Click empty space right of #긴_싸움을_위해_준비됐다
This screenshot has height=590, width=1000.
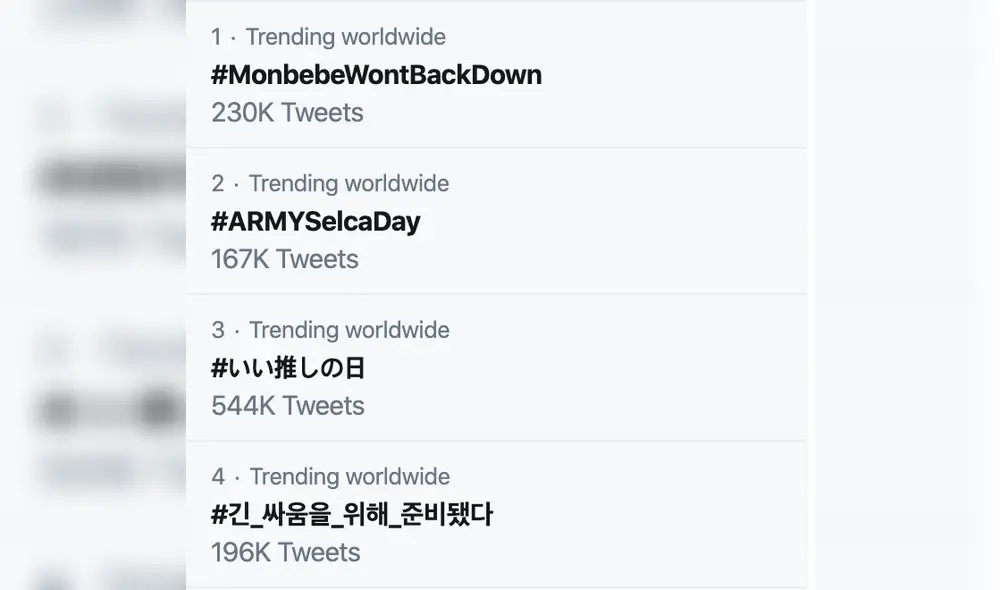pos(650,515)
